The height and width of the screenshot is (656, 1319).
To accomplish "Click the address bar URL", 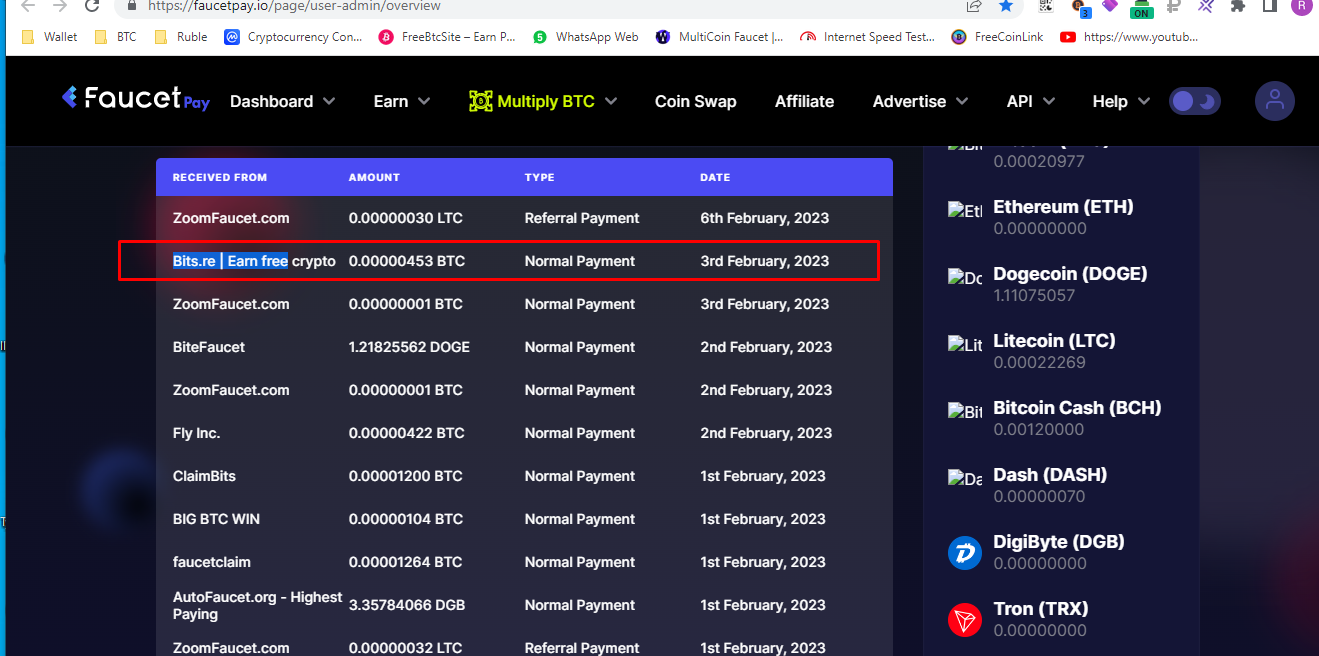I will pyautogui.click(x=294, y=6).
